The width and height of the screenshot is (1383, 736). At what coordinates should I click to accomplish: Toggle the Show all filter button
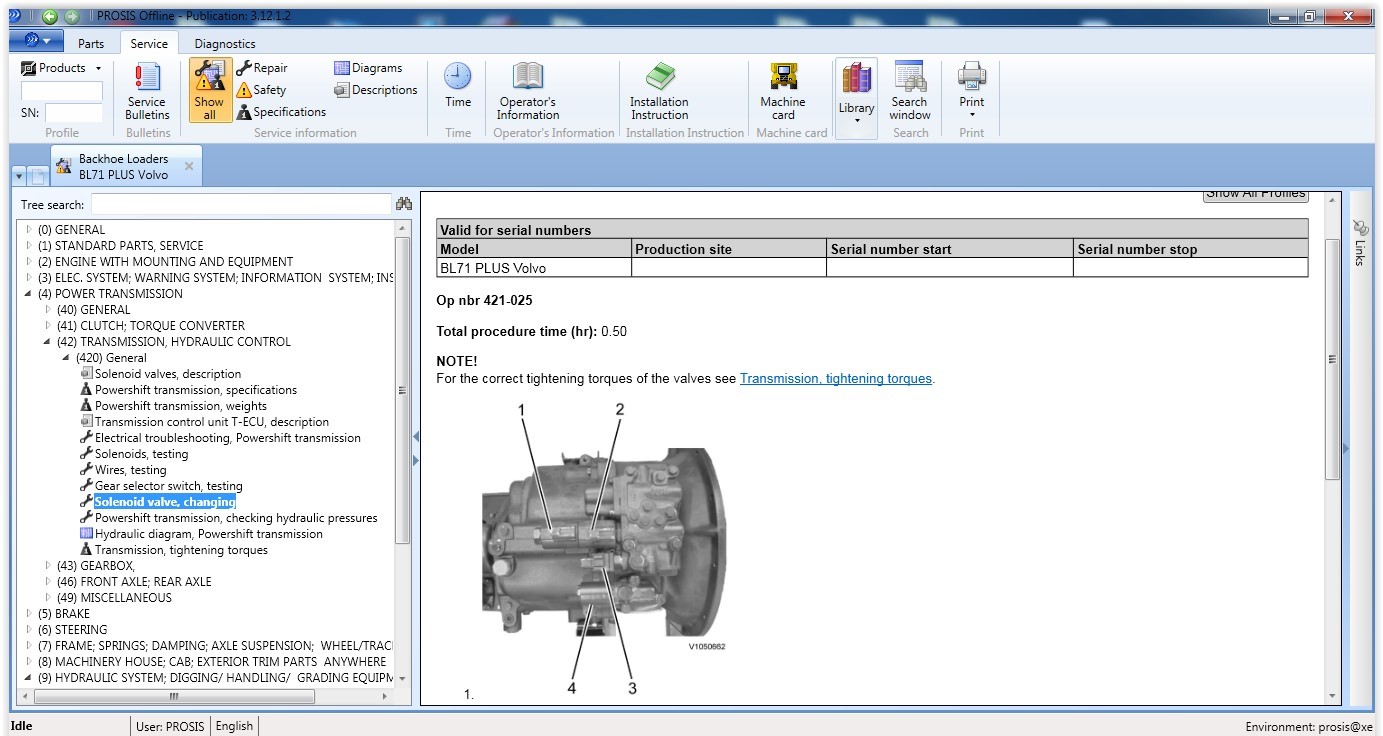209,90
